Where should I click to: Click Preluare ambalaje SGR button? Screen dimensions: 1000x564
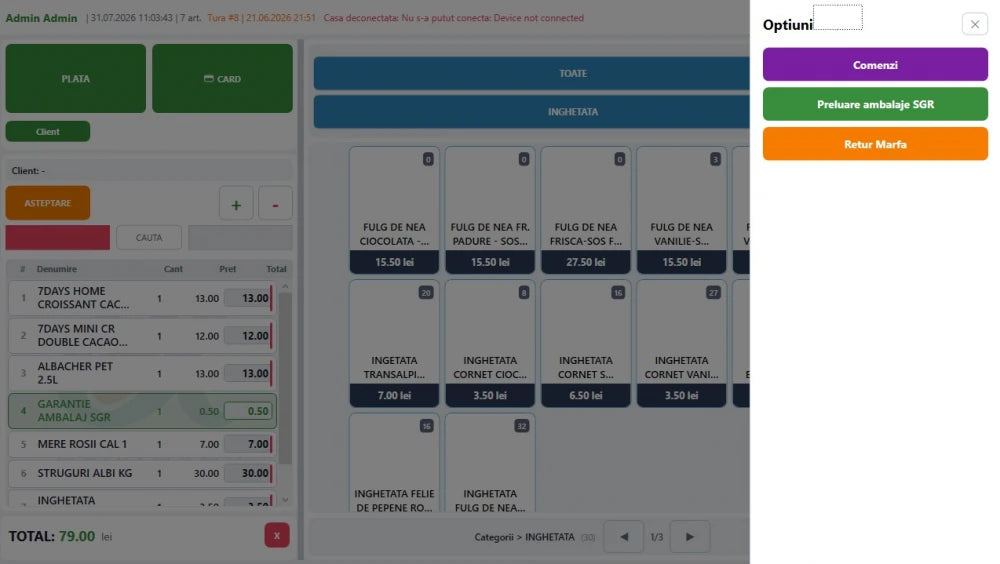(x=875, y=105)
